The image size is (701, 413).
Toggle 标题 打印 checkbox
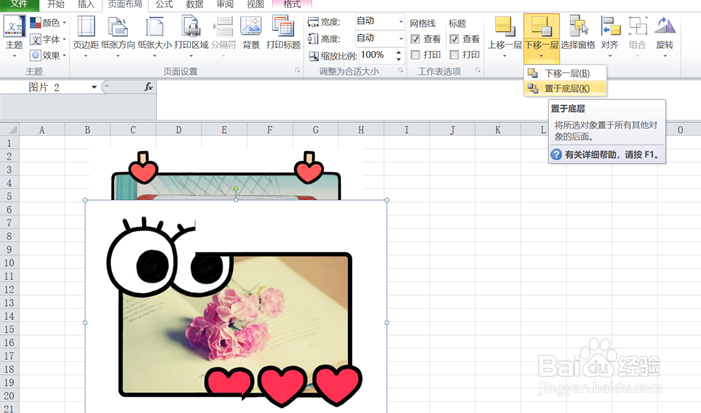[x=454, y=55]
